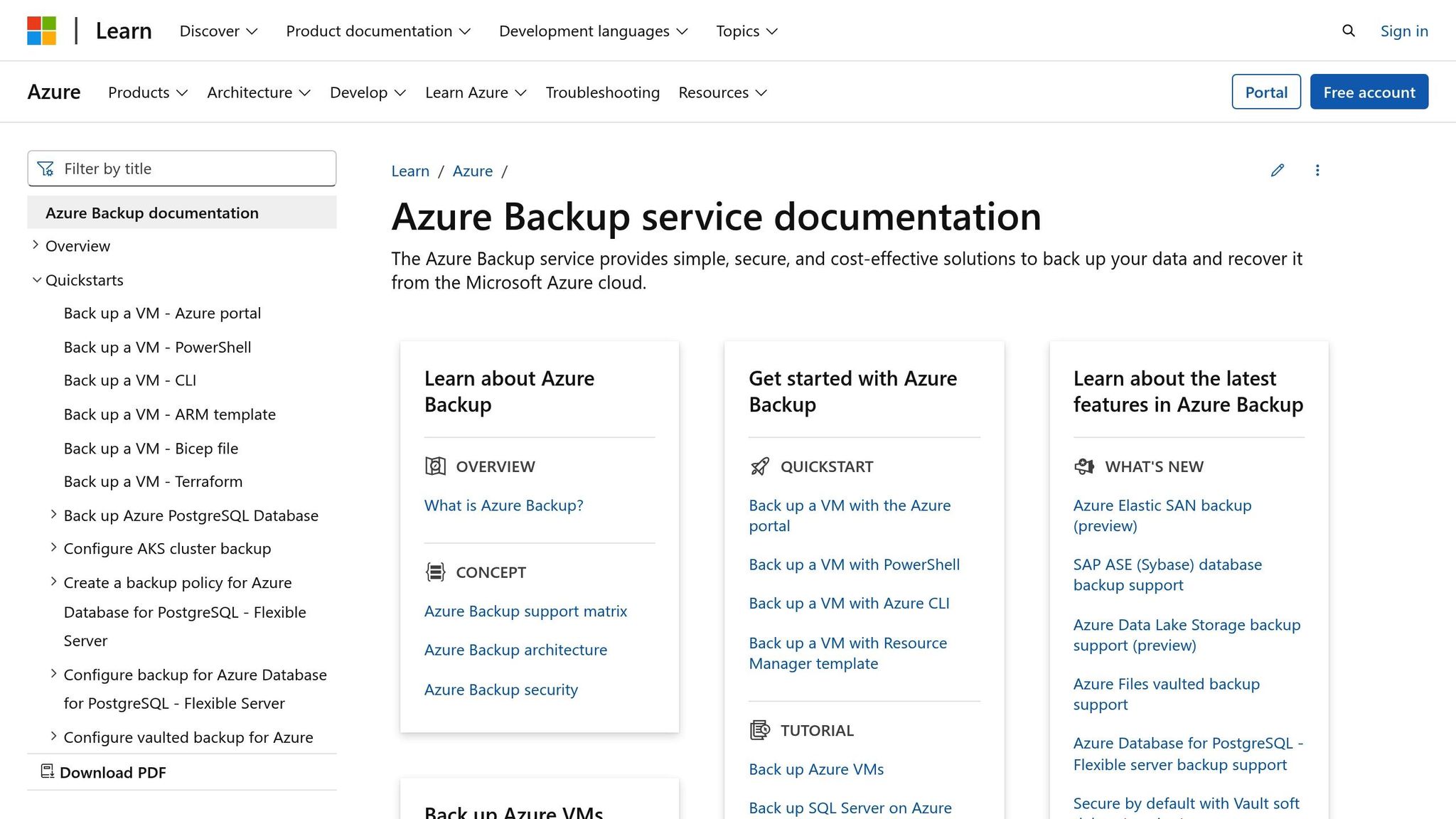Open Azure Elastic SAN backup (preview) link

click(x=1162, y=515)
